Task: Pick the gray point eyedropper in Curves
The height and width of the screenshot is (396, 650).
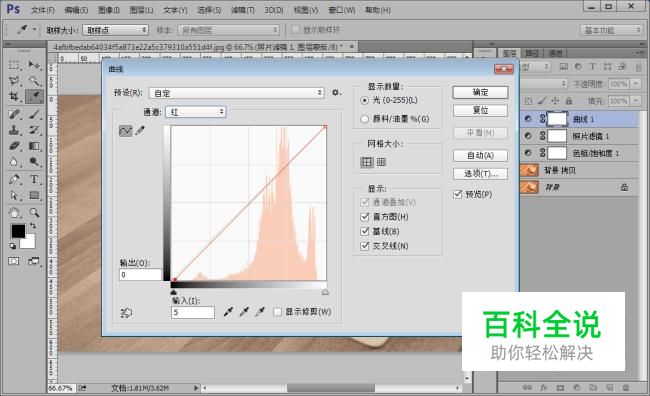Action: [x=244, y=312]
